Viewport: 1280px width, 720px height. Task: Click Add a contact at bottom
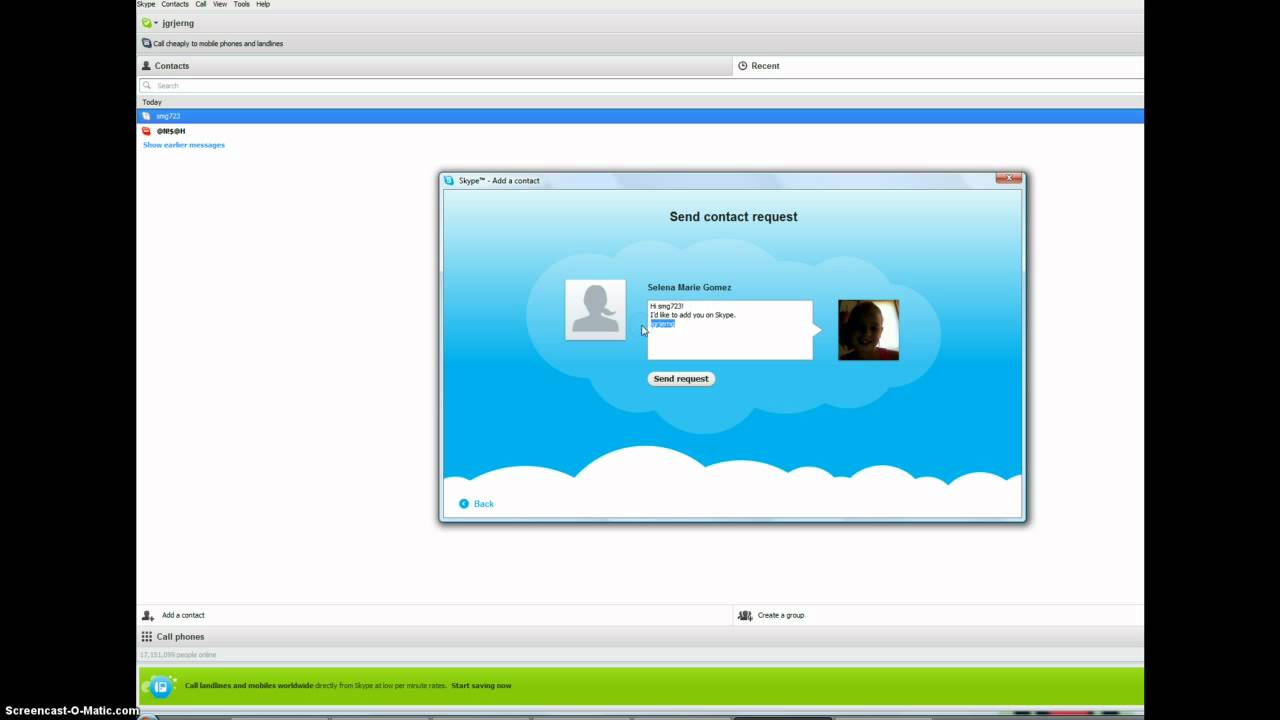click(183, 616)
